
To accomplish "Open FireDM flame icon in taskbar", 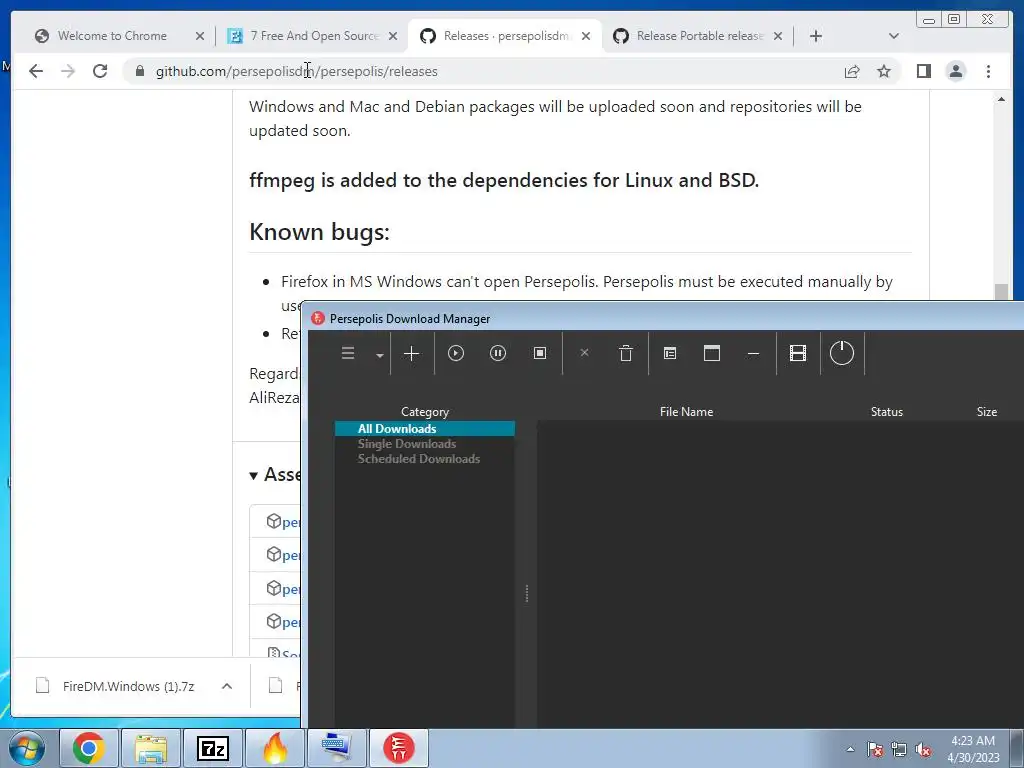I will pos(275,748).
